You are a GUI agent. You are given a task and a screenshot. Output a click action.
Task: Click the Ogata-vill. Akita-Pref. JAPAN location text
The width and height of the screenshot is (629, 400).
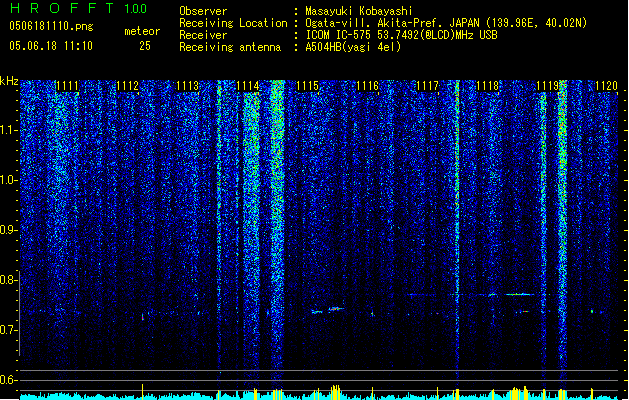(446, 23)
